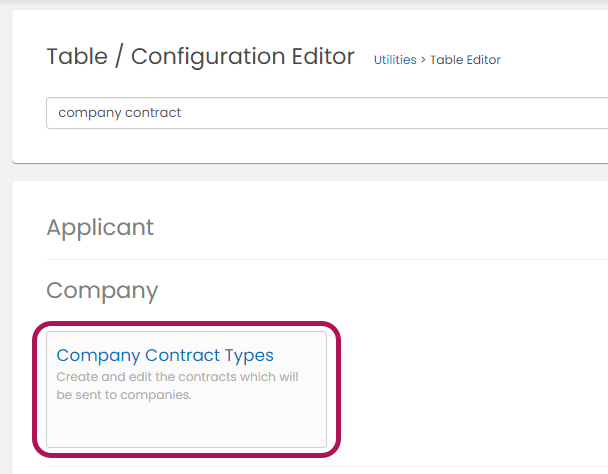This screenshot has height=474, width=608.
Task: Select the Applicant section heading
Action: (100, 227)
